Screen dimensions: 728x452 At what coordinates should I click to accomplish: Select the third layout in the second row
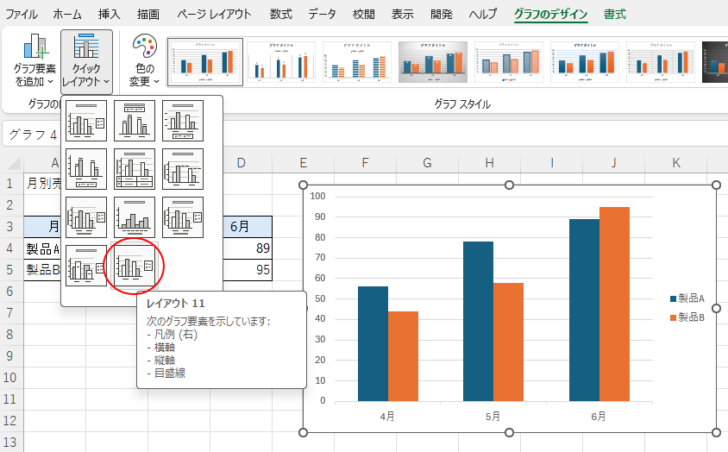(x=183, y=169)
